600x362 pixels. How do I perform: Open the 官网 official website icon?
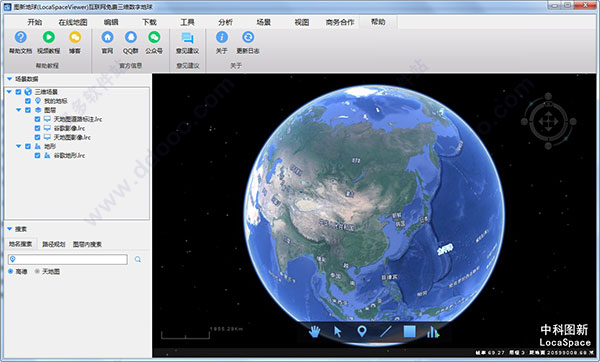tap(107, 37)
